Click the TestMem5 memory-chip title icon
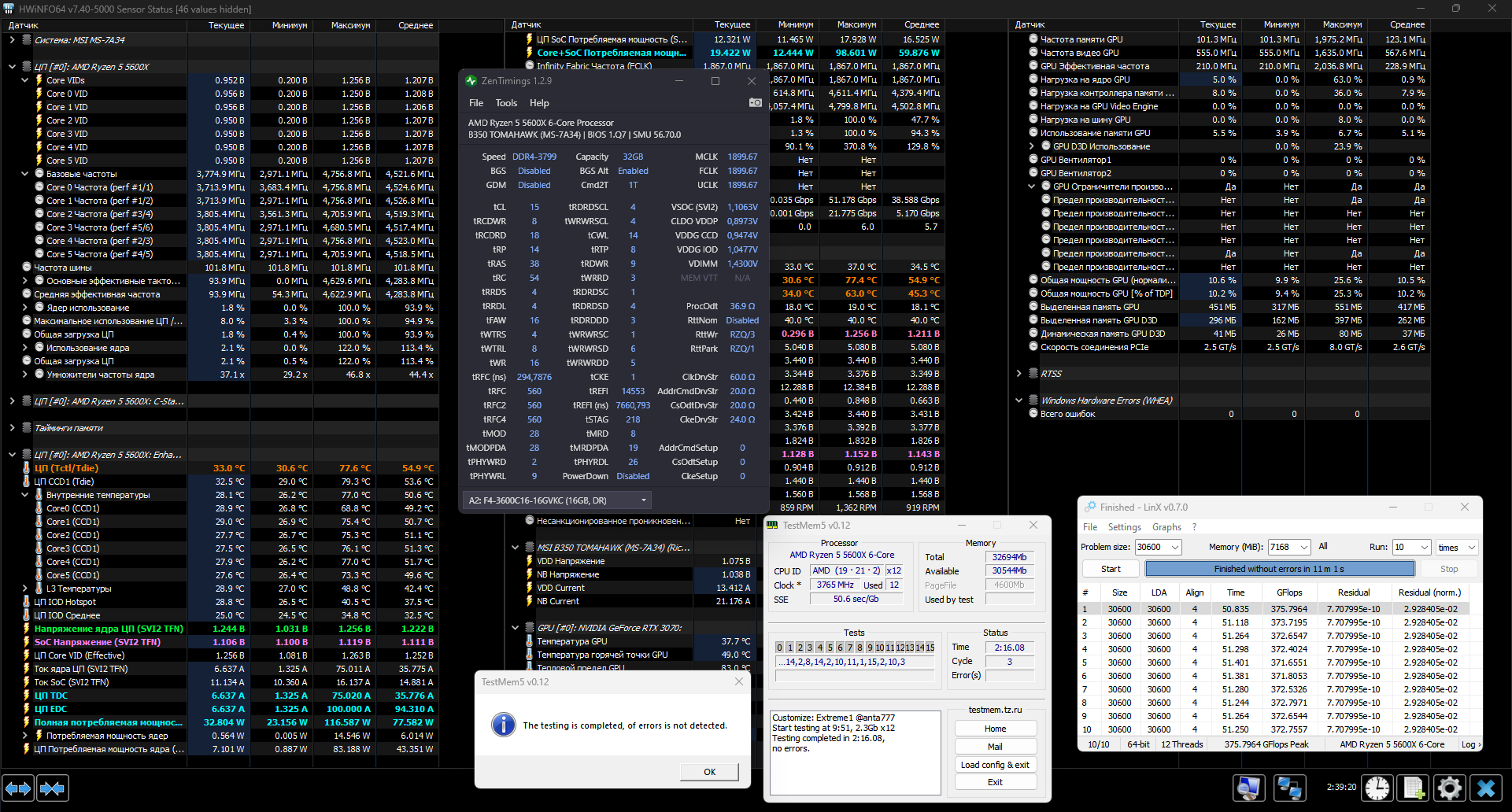The image size is (1512, 812). point(772,525)
